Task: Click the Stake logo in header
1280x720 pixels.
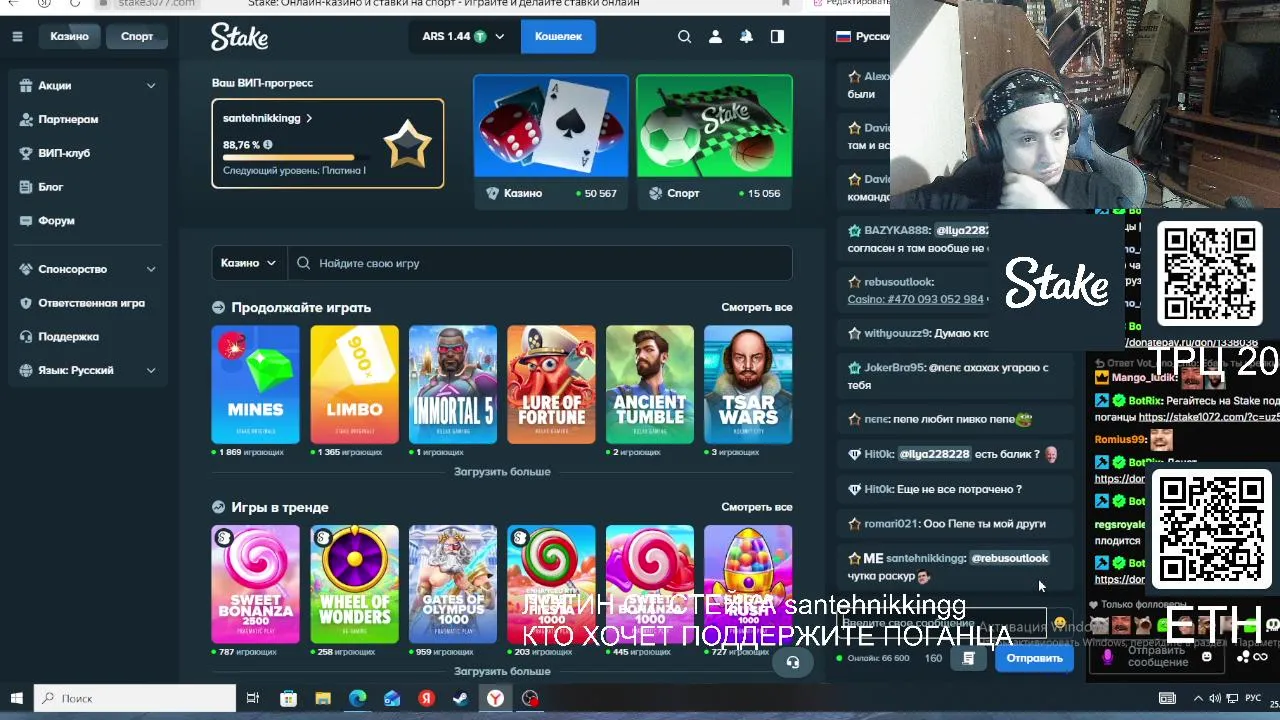Action: tap(239, 36)
